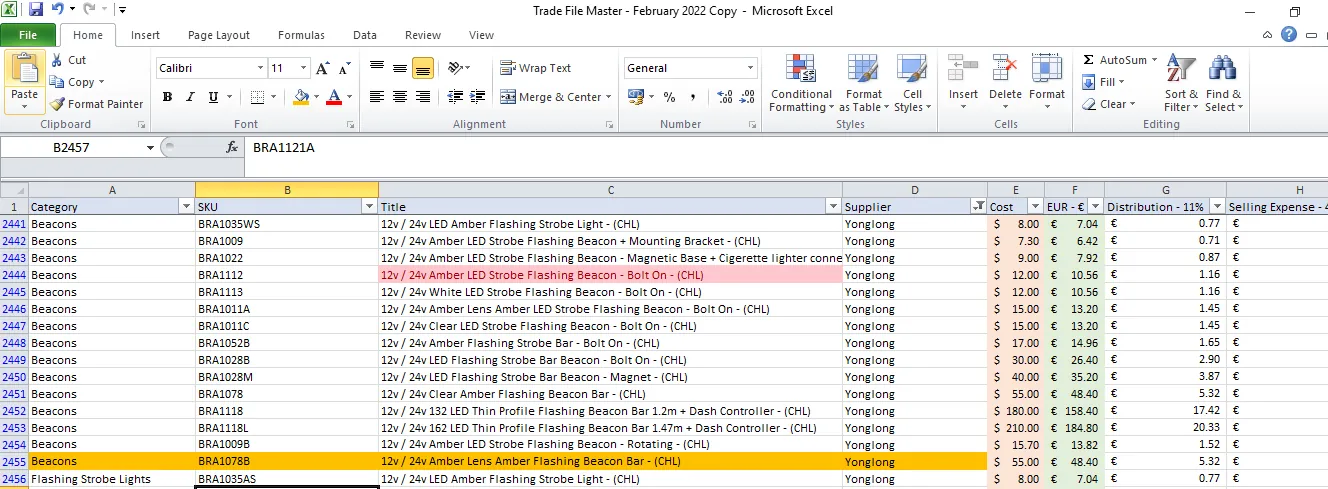
Task: Open the General number format dropdown
Action: point(751,68)
